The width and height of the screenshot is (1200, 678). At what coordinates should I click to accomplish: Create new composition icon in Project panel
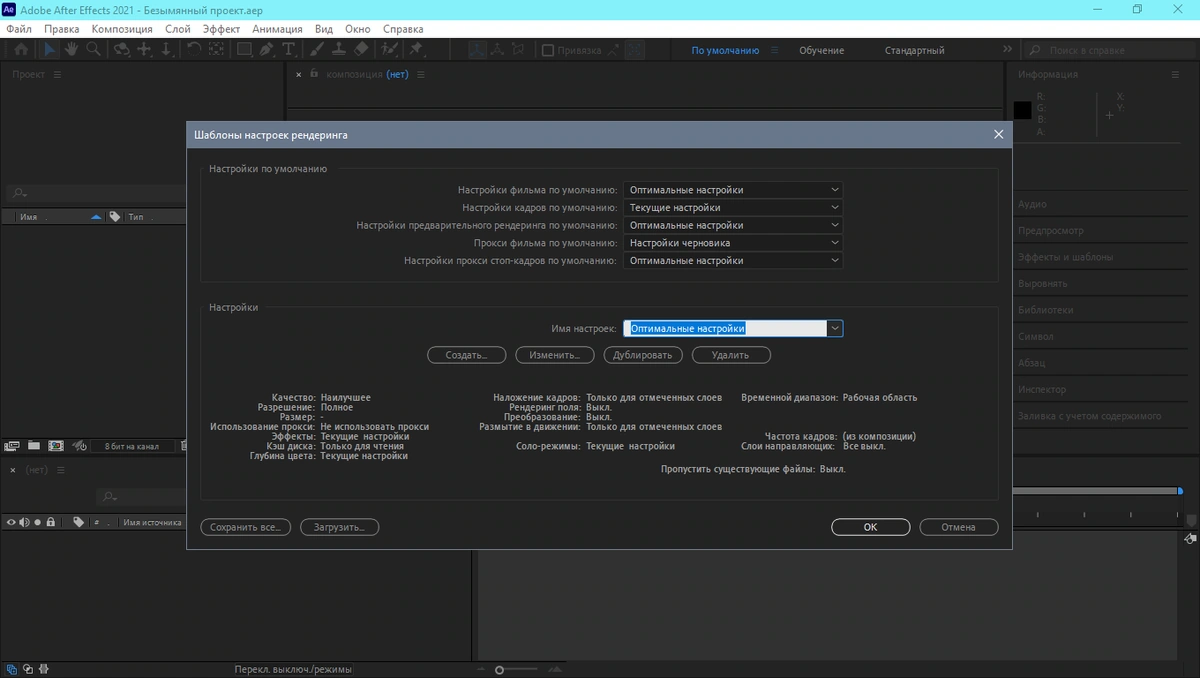click(x=56, y=445)
